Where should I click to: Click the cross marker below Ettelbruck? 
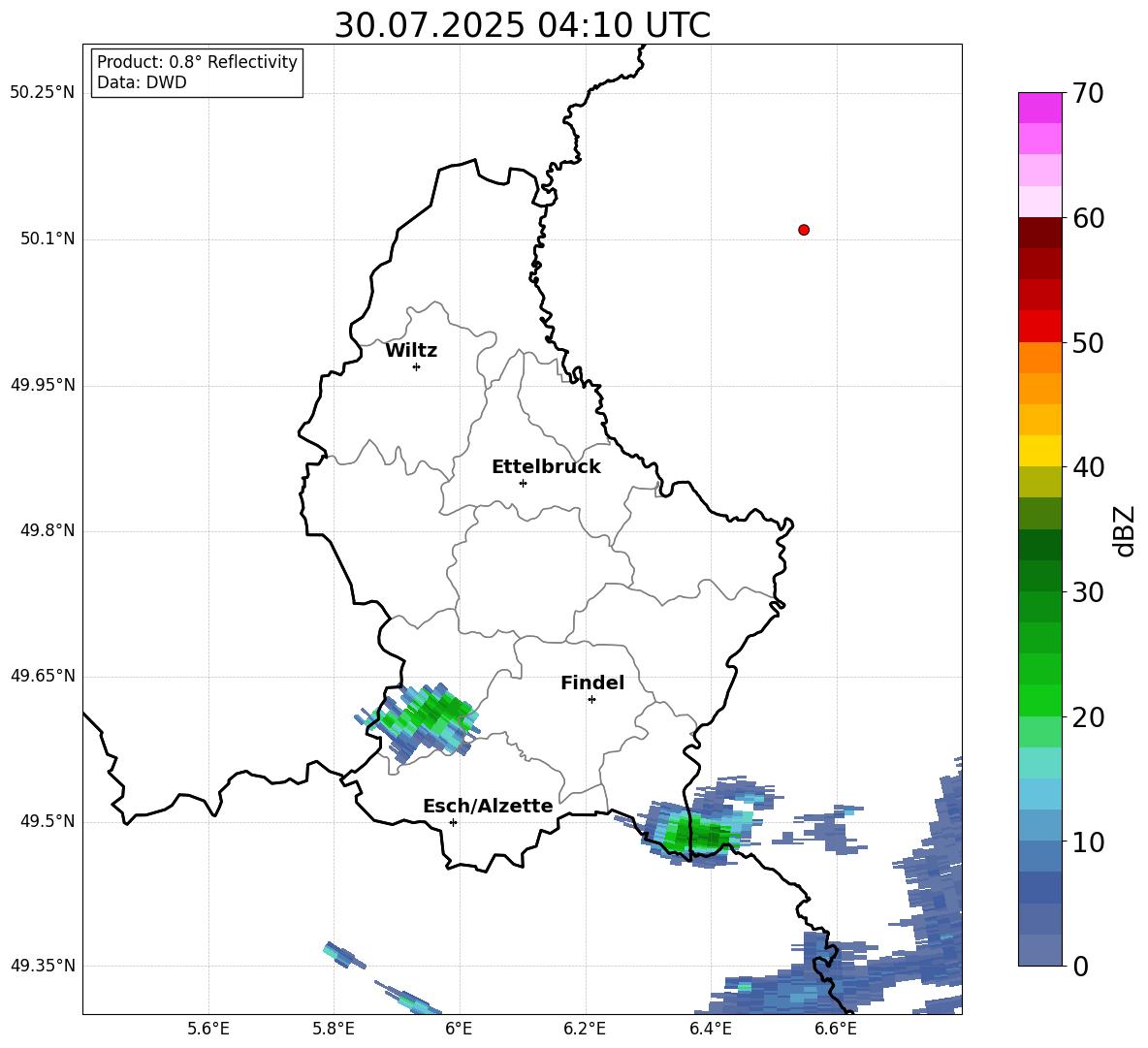tap(523, 483)
